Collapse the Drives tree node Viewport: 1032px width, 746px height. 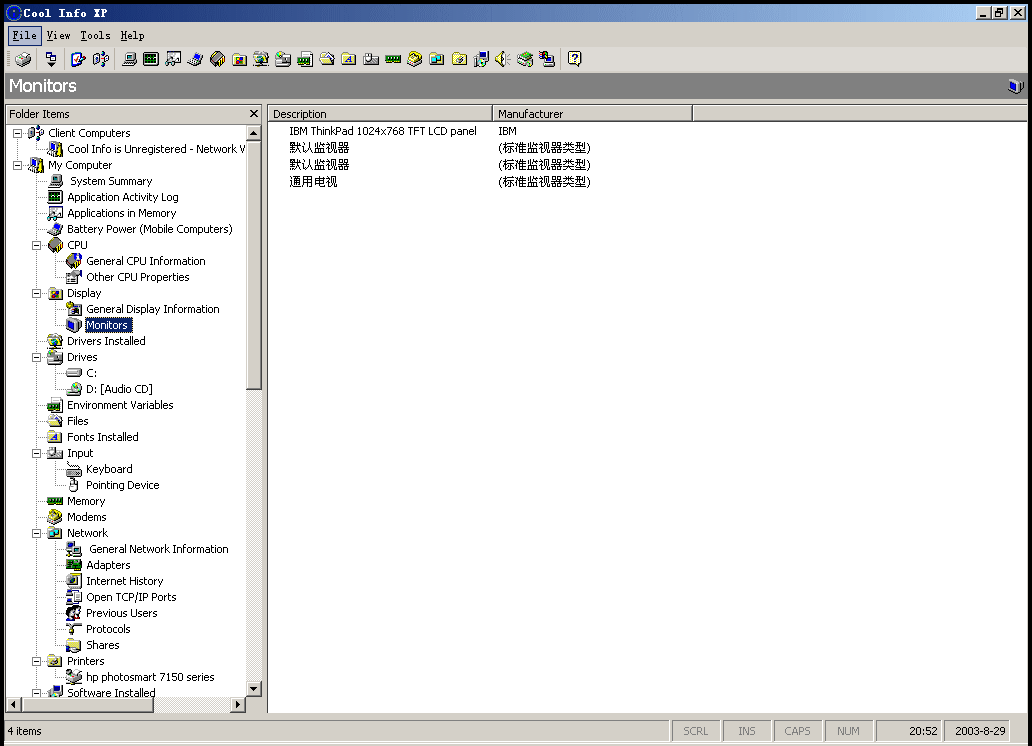(37, 357)
